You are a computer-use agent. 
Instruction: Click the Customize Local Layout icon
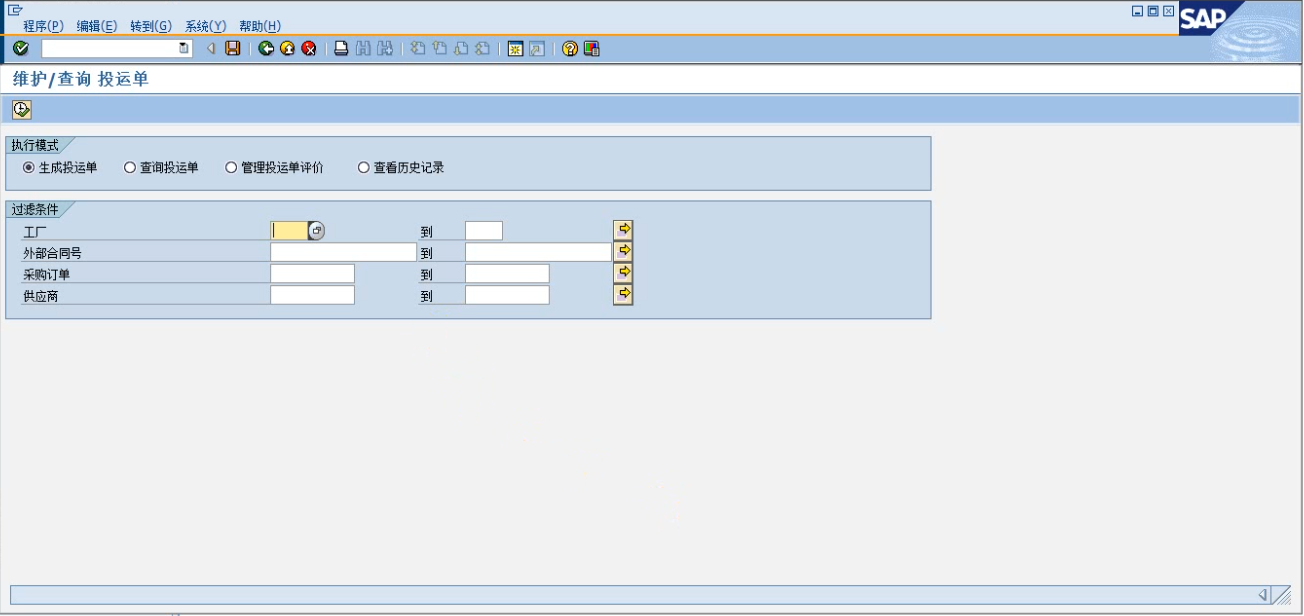pos(592,48)
